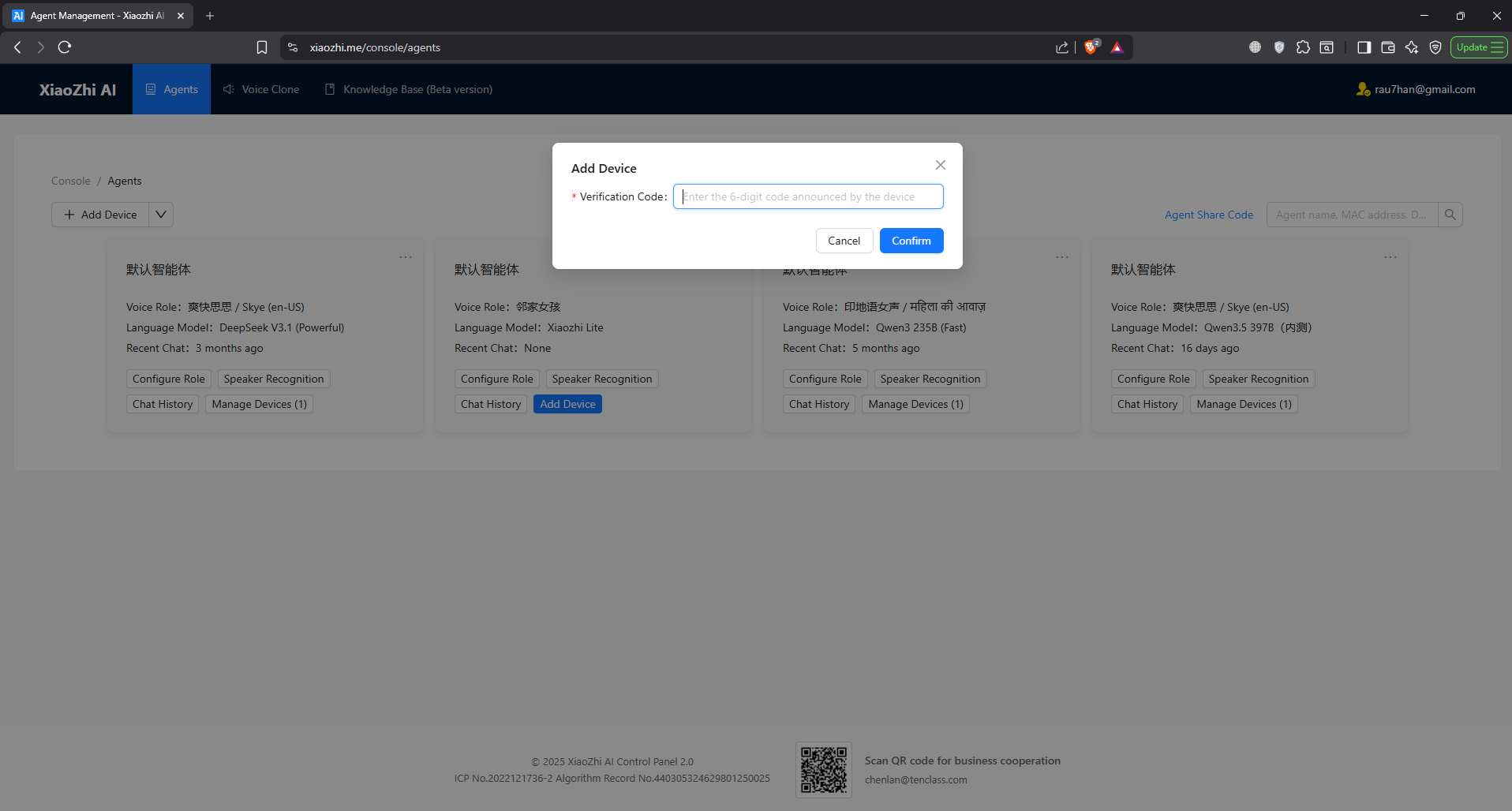1512x811 pixels.
Task: Configure Role for Xiaozhi Lite agent
Action: coord(497,379)
